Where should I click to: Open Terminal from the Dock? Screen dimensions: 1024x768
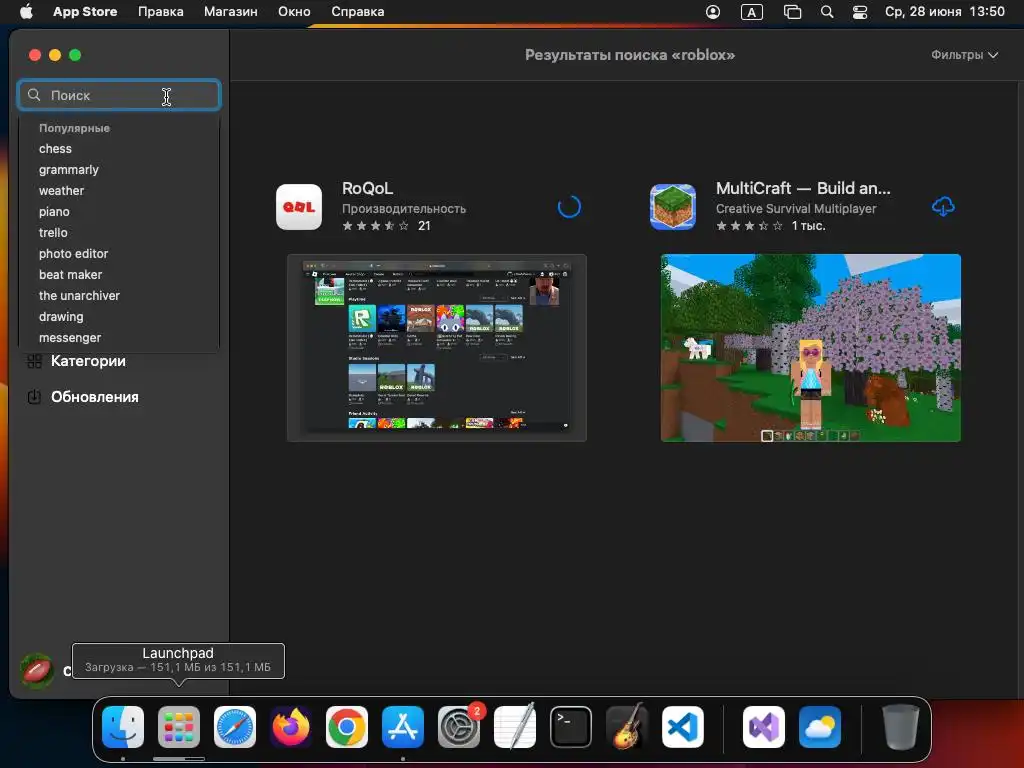click(x=571, y=727)
